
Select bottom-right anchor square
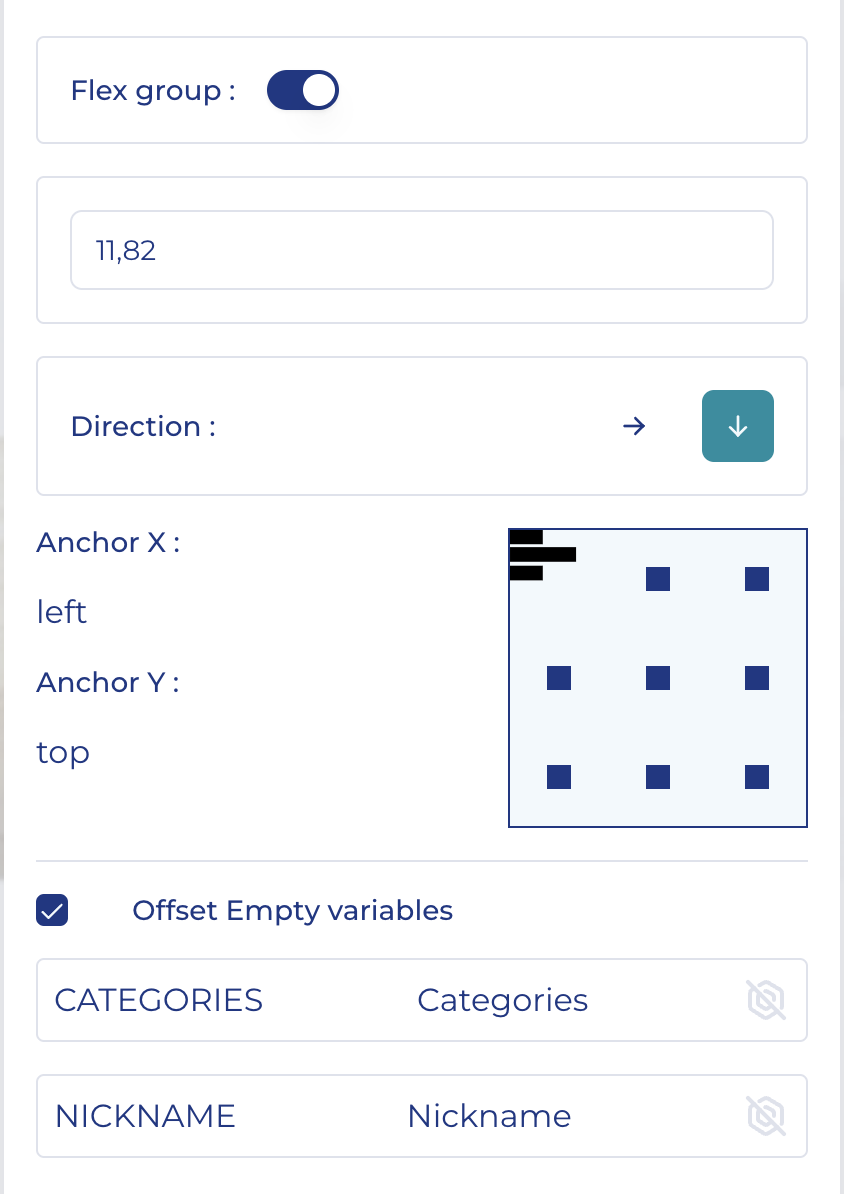[757, 777]
